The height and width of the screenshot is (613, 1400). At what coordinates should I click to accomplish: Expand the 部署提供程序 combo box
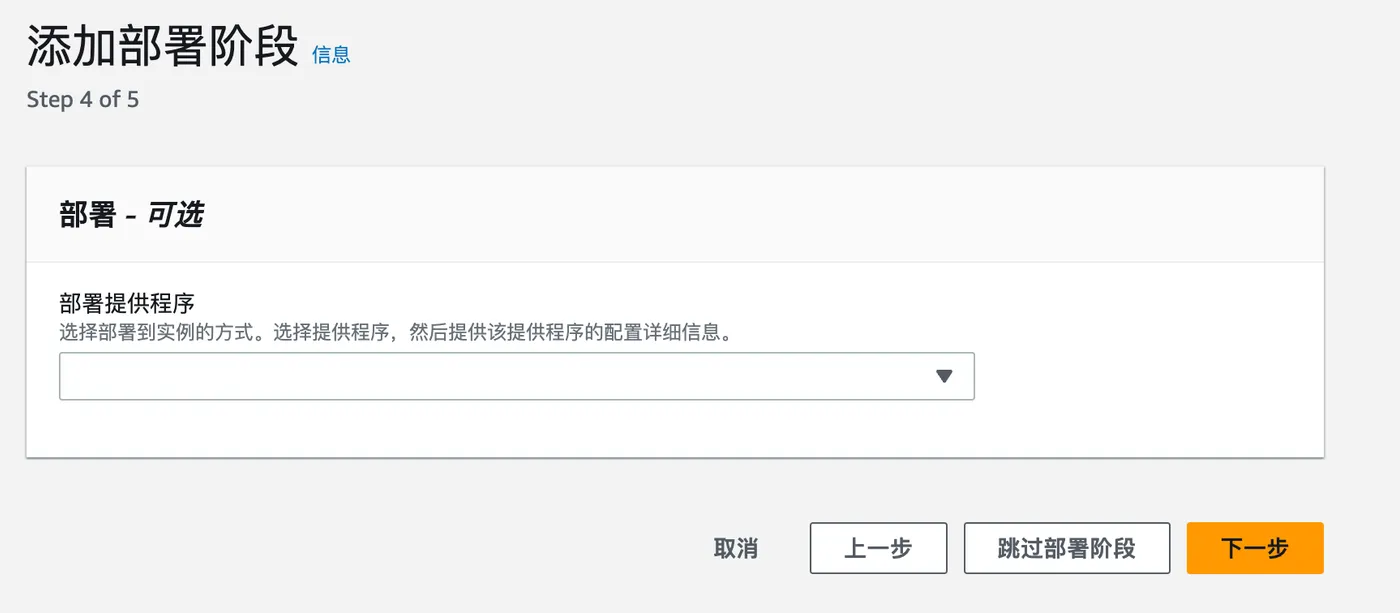pyautogui.click(x=516, y=376)
